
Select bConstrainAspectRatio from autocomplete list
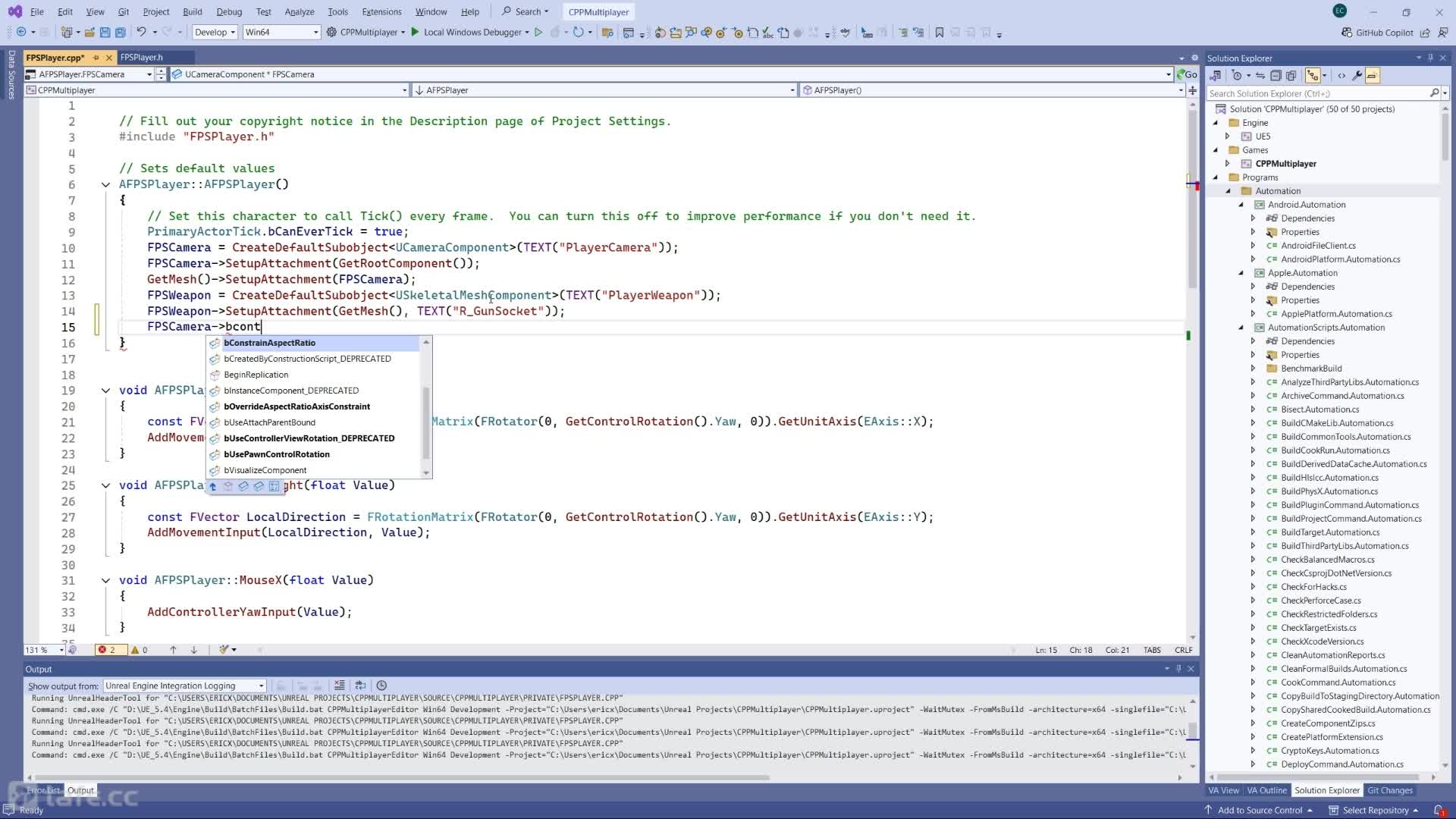pos(313,343)
